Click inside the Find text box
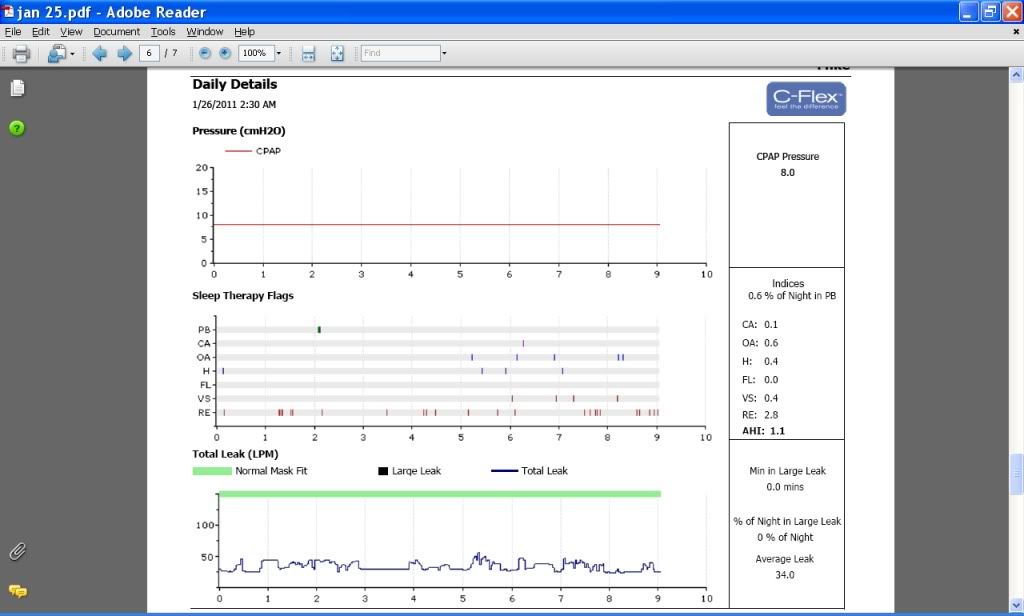The height and width of the screenshot is (616, 1024). tap(399, 53)
